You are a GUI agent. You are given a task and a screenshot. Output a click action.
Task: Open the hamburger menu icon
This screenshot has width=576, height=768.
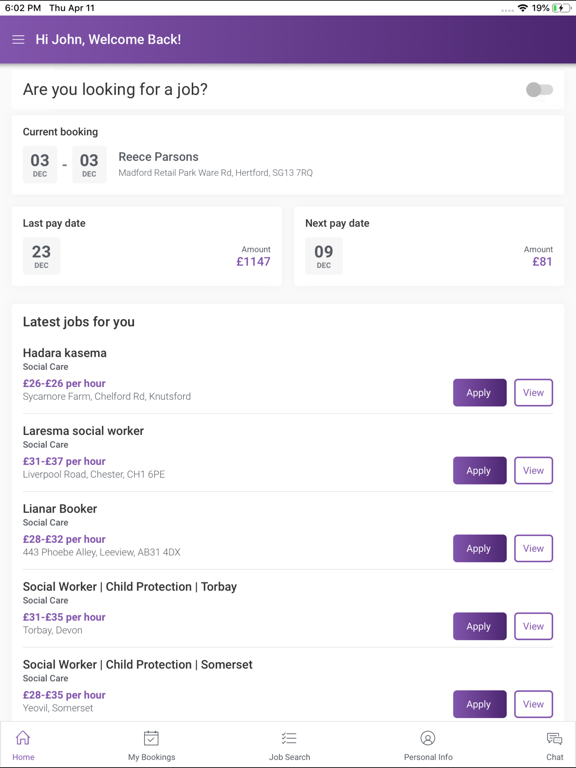(x=18, y=40)
